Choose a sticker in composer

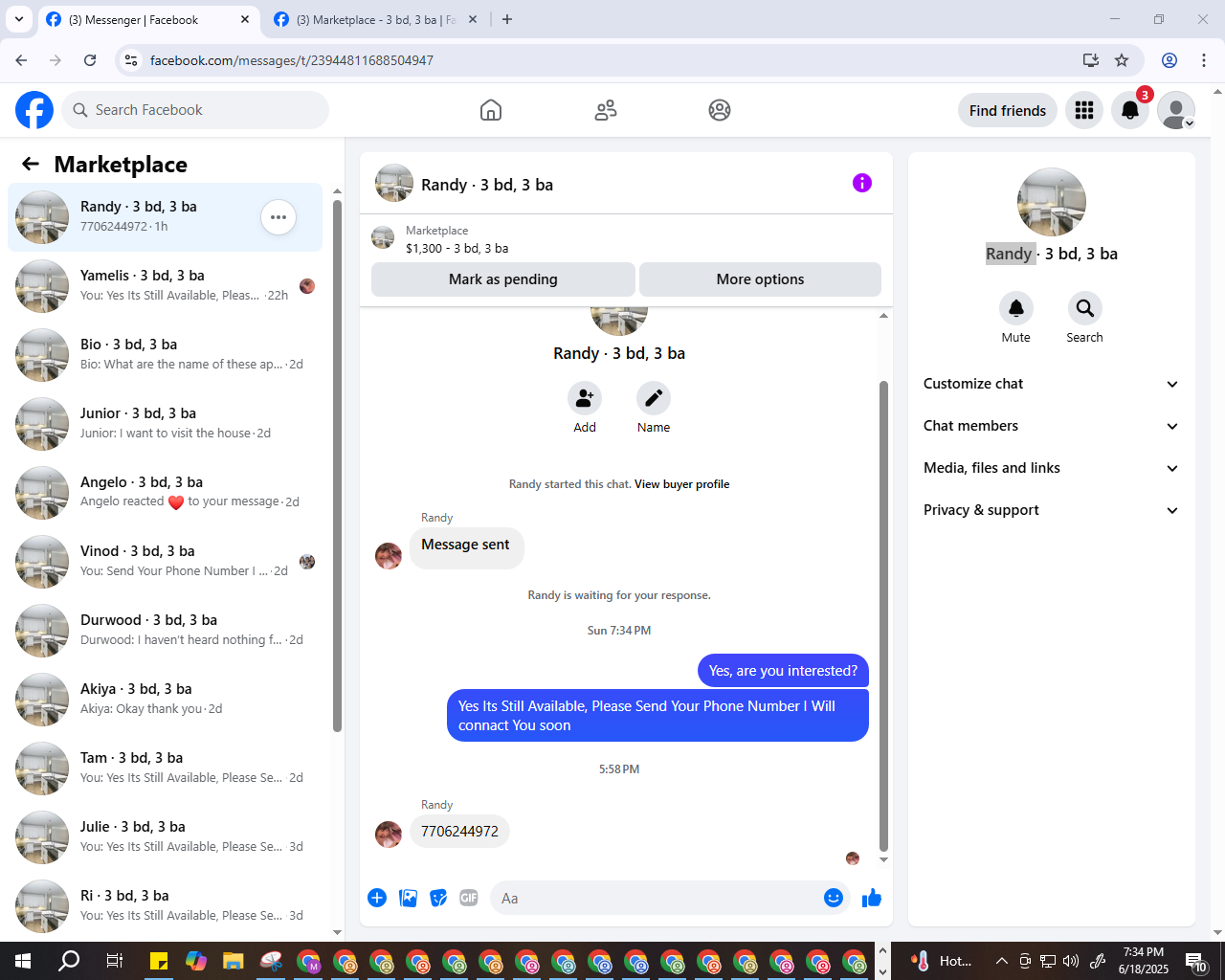tap(438, 898)
